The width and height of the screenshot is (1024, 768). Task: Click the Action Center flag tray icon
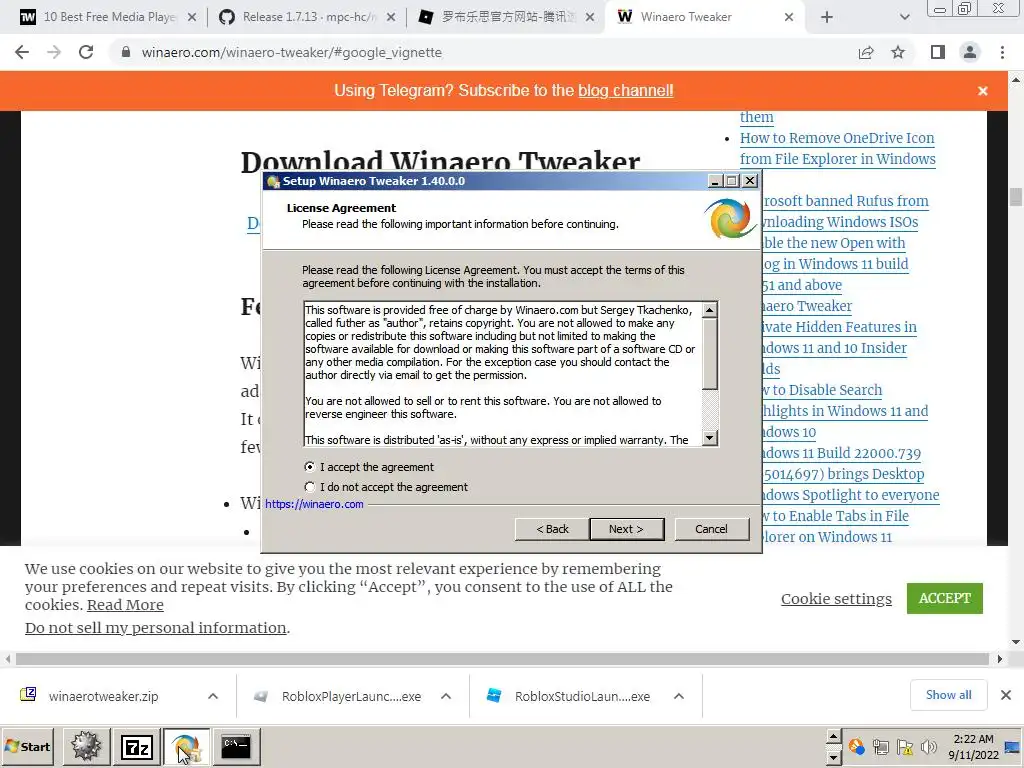(904, 747)
